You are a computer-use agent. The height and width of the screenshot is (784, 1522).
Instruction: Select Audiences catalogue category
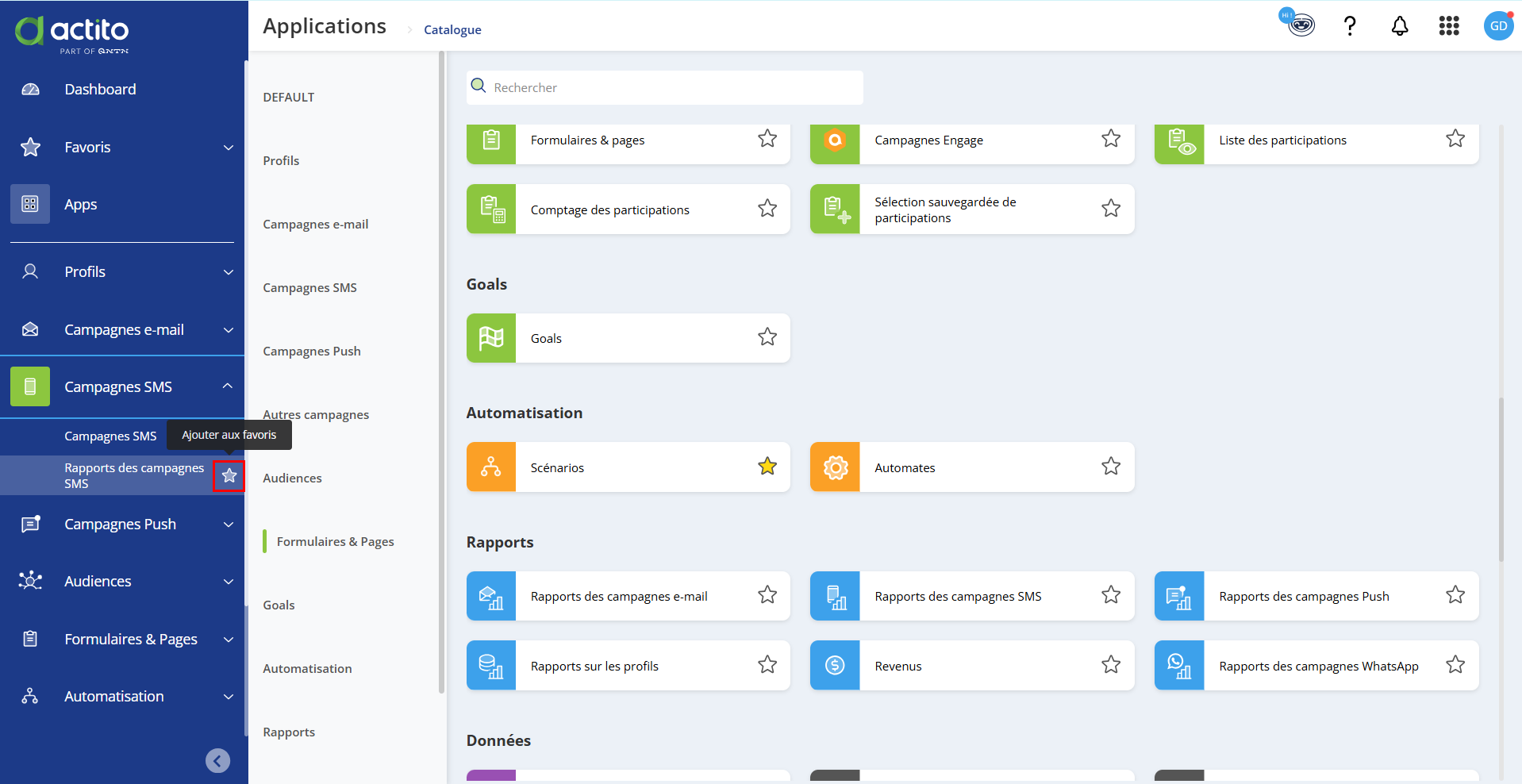click(x=292, y=478)
